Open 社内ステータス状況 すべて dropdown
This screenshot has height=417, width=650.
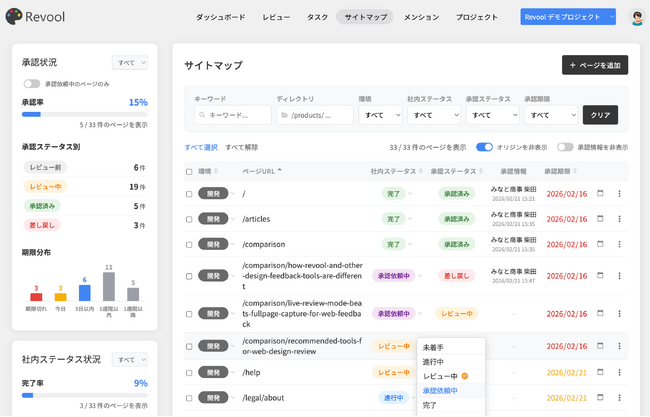pos(130,360)
